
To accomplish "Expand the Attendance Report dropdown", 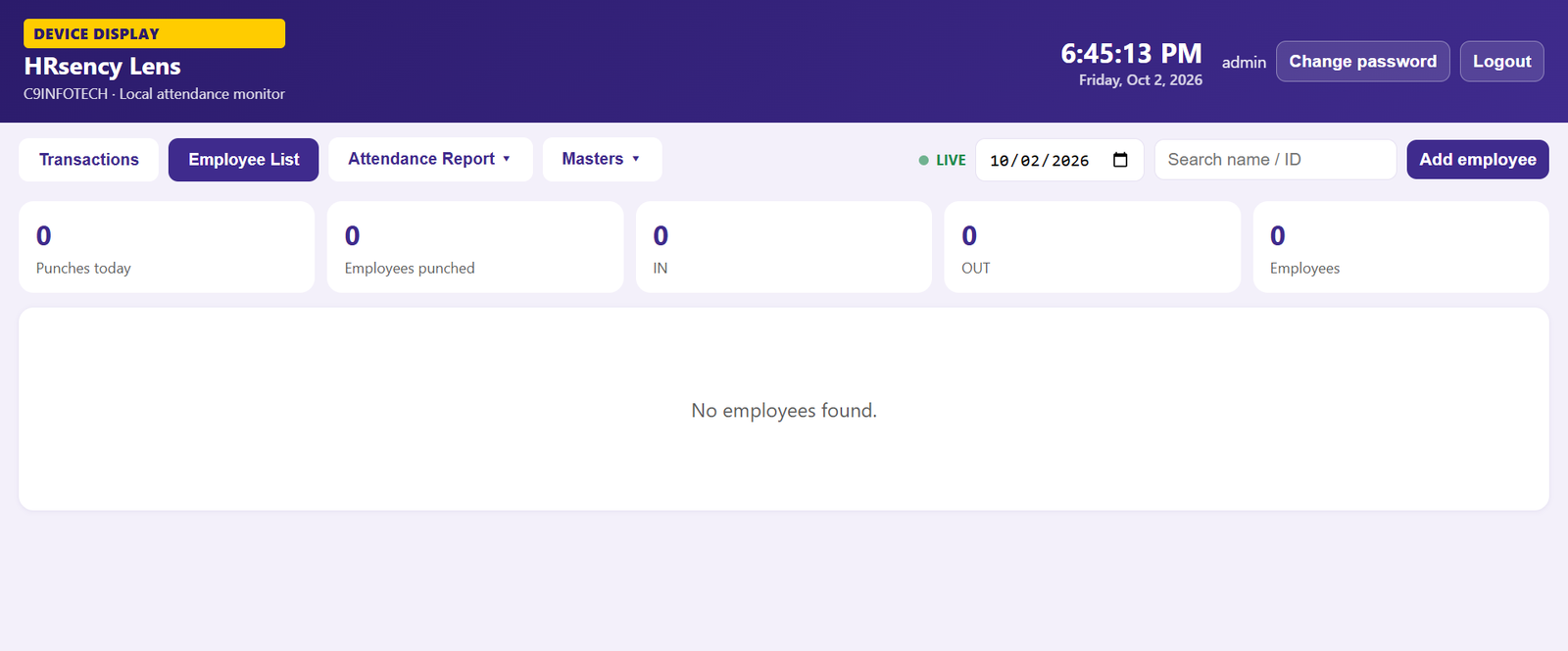I will (x=430, y=159).
